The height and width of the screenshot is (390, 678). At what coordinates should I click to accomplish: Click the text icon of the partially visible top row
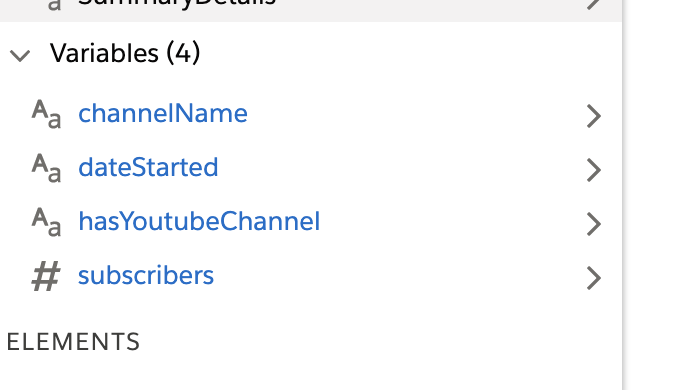[x=54, y=4]
